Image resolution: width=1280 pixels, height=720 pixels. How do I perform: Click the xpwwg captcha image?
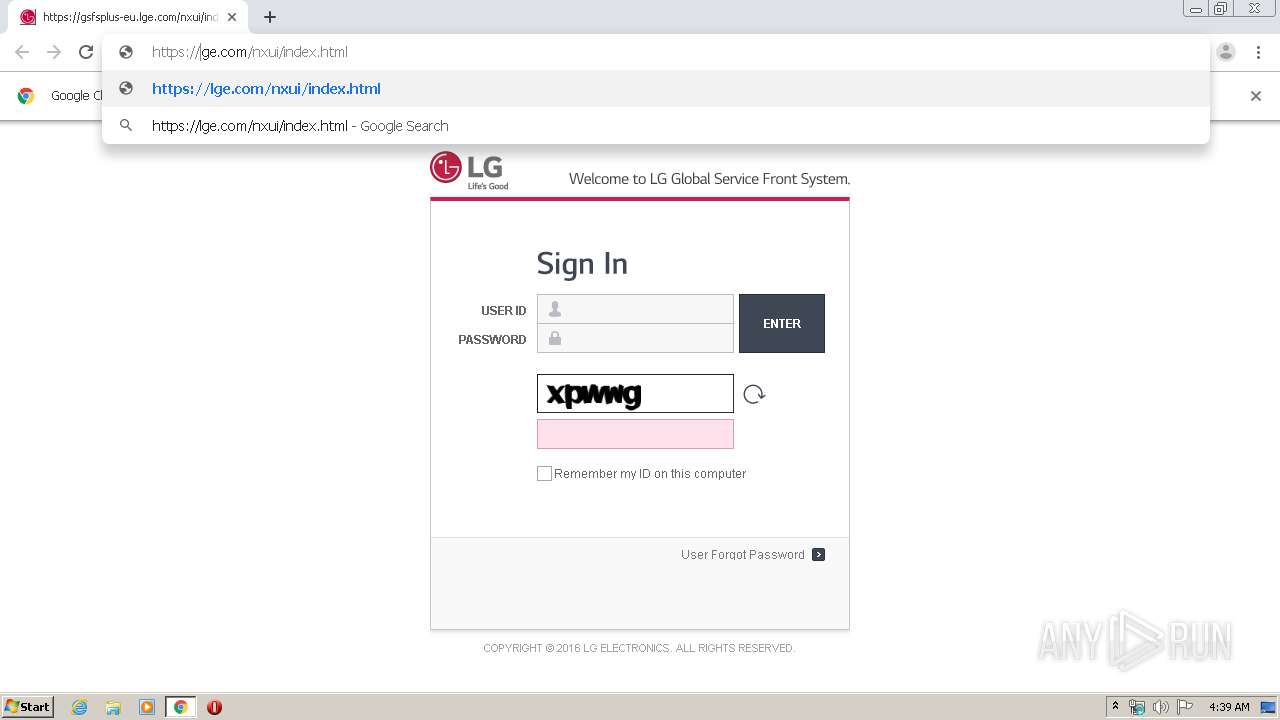[x=635, y=394]
